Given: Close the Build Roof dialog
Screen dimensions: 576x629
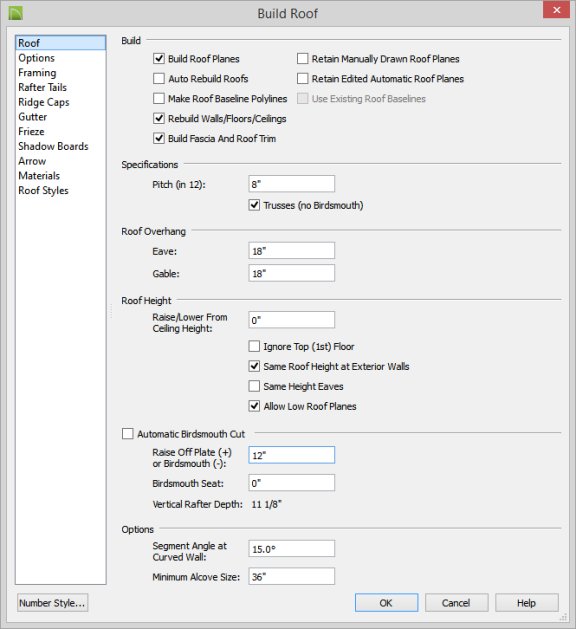Looking at the screenshot, I should (556, 10).
